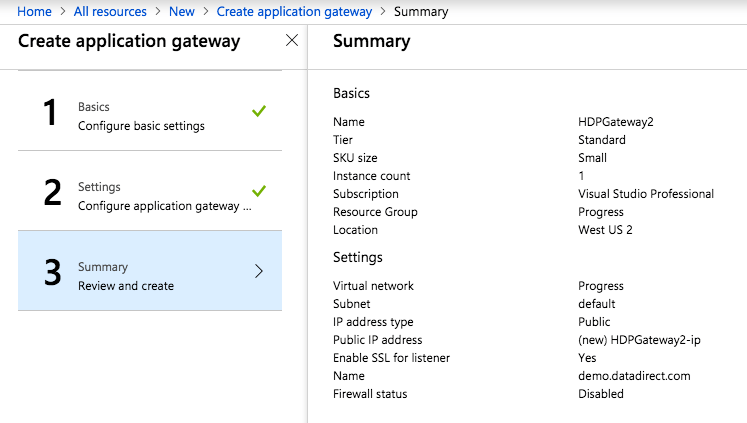The width and height of the screenshot is (747, 423).
Task: Go to All resources breadcrumb
Action: [110, 12]
